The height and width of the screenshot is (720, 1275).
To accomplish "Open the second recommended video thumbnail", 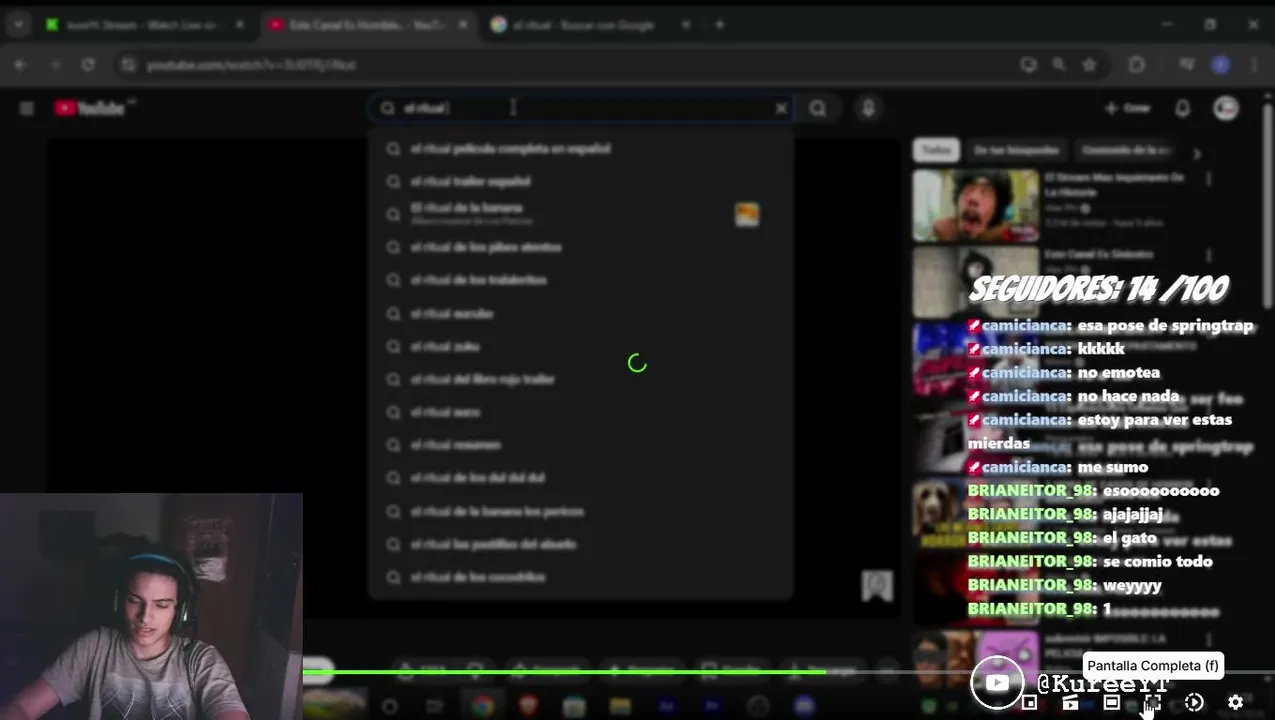I will pos(975,282).
